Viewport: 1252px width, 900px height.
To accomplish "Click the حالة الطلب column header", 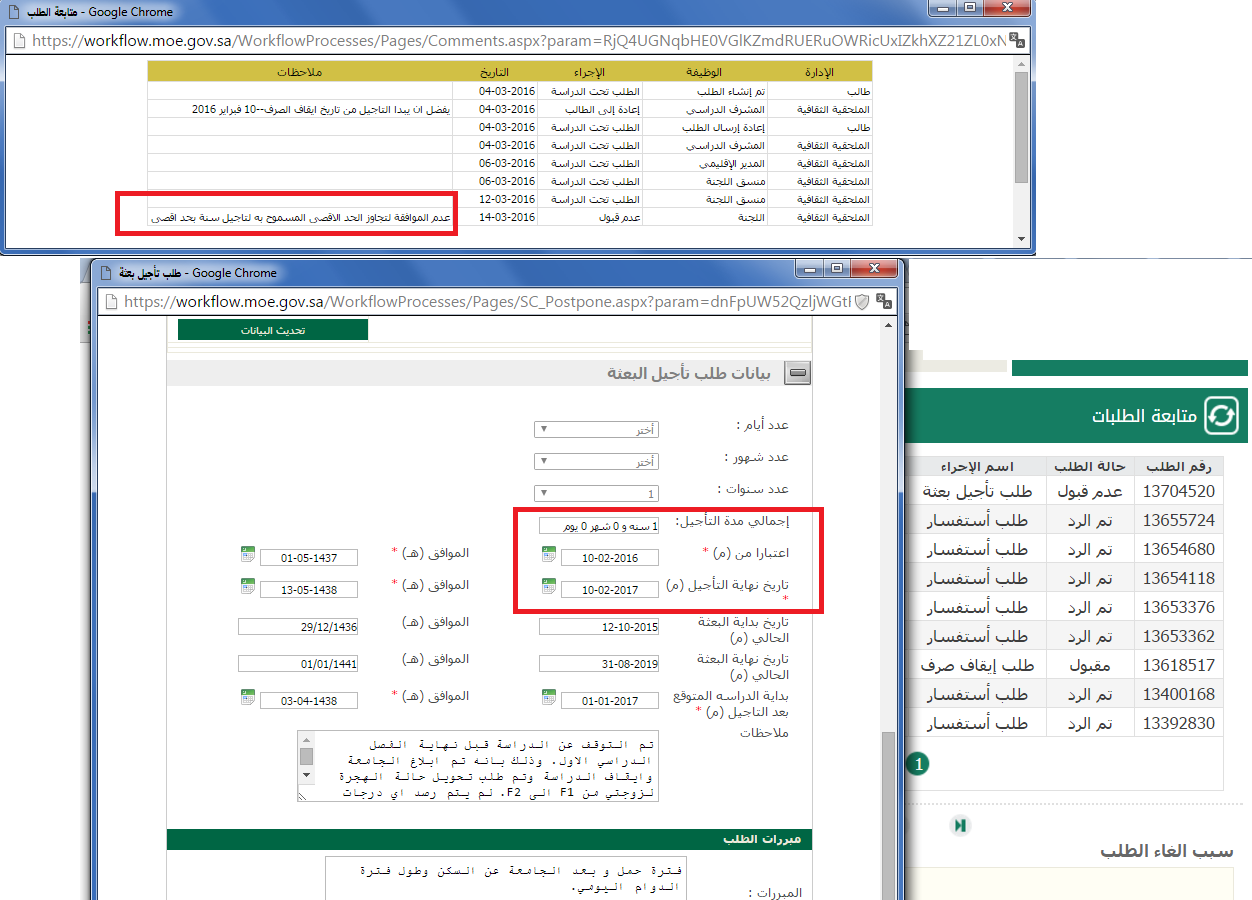I will coord(1090,467).
